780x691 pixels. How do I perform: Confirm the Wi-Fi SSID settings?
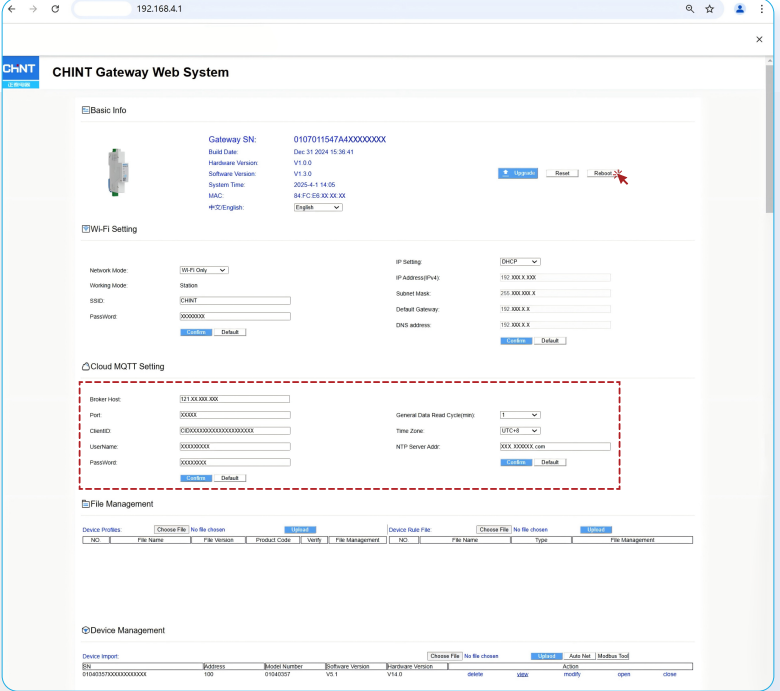(196, 332)
